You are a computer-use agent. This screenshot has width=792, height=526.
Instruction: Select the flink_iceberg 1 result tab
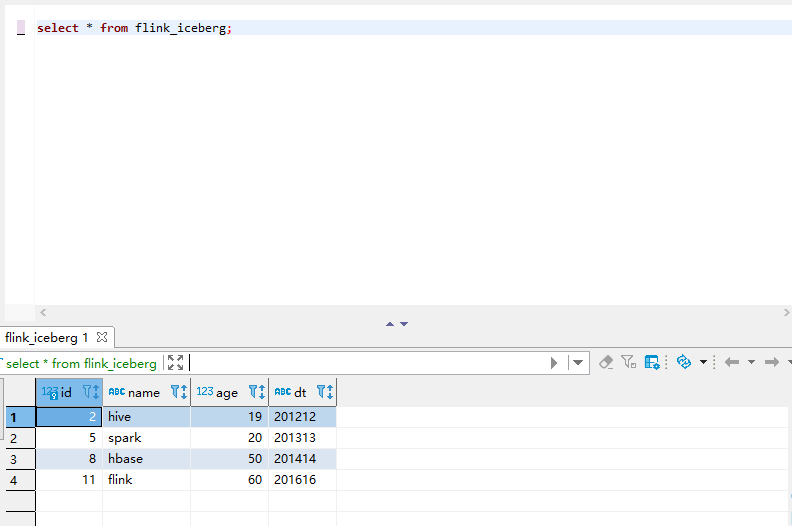click(47, 338)
